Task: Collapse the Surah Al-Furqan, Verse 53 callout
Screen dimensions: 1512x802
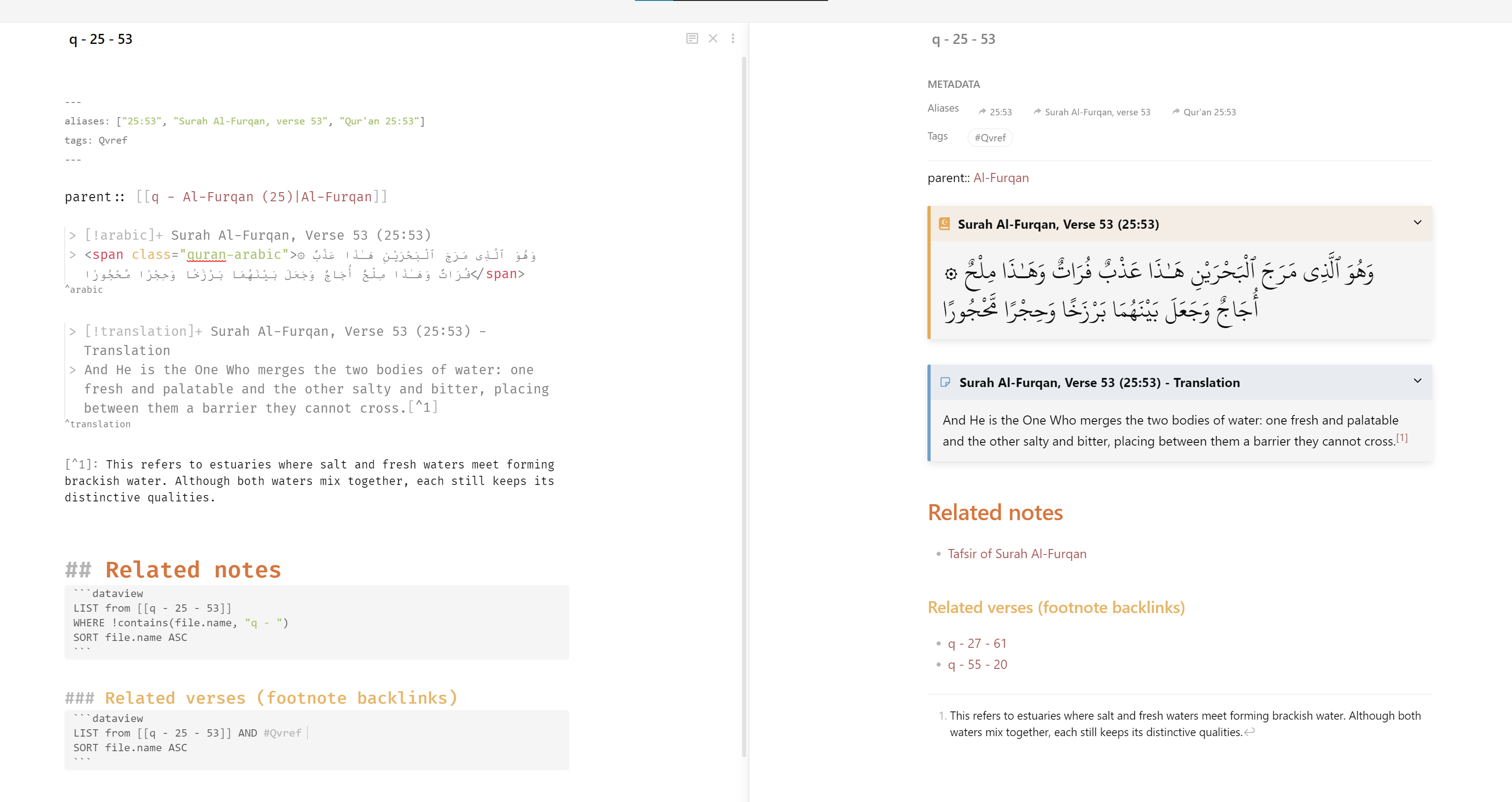Action: coord(1418,223)
